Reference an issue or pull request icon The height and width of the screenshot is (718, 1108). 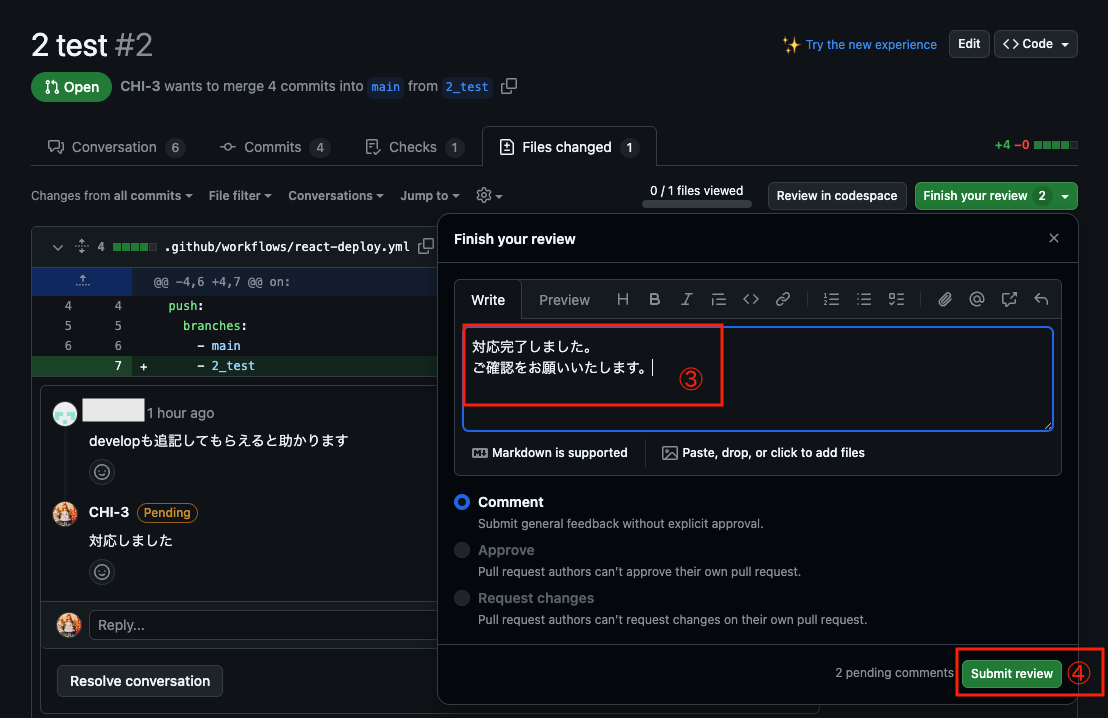(x=1009, y=300)
